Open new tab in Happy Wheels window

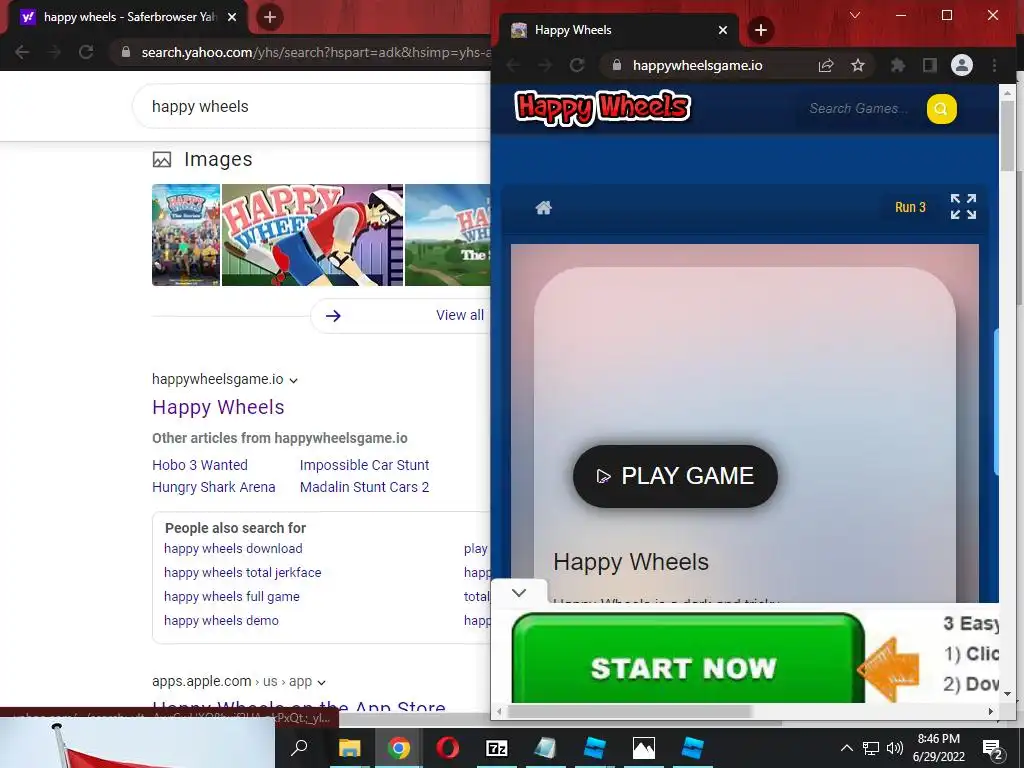tap(760, 30)
